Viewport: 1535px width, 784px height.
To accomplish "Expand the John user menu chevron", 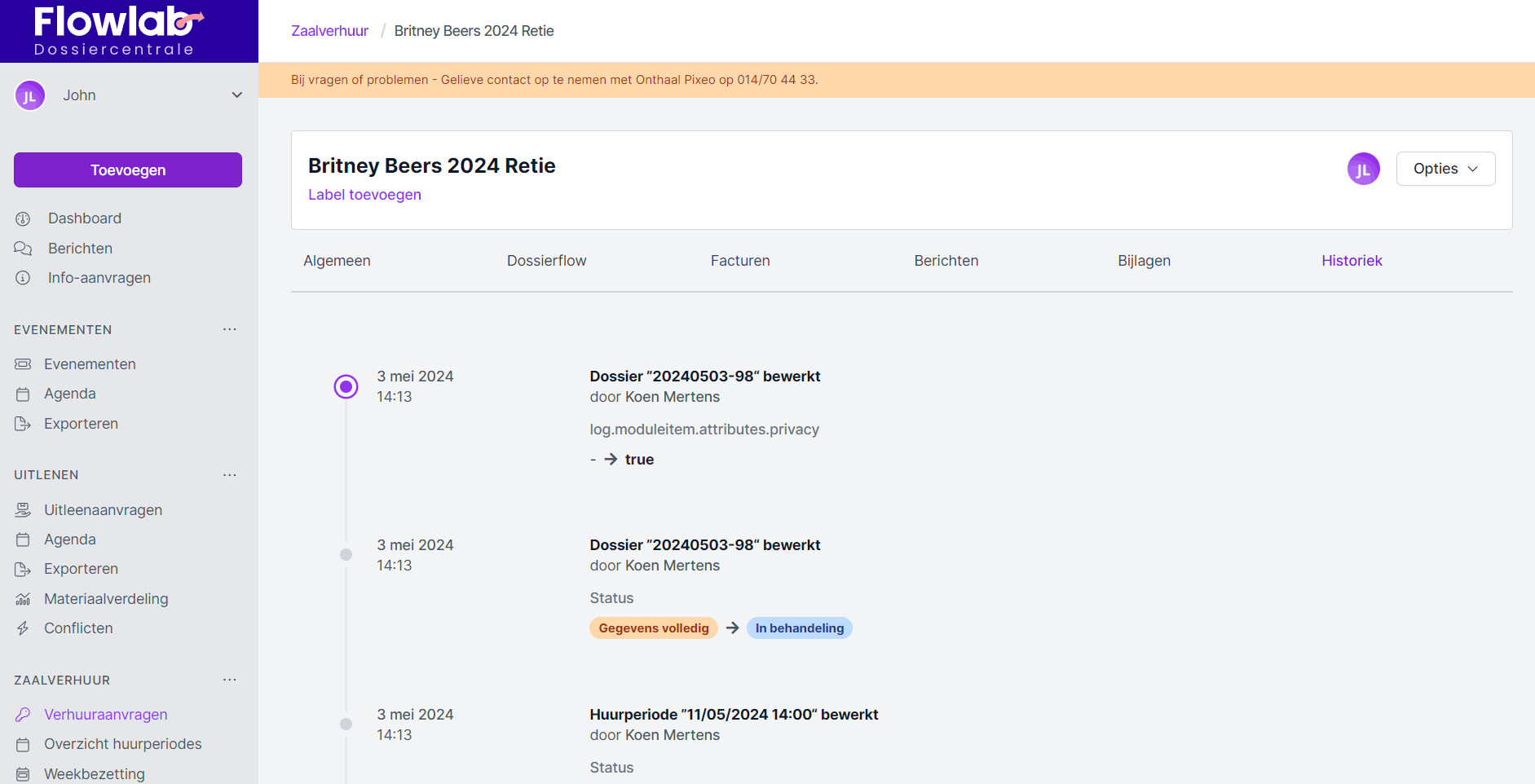I will (237, 95).
